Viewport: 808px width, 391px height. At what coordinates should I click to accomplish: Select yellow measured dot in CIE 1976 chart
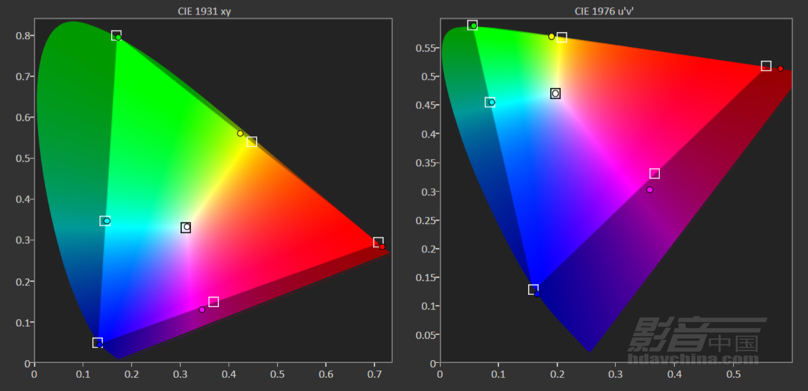[x=551, y=37]
